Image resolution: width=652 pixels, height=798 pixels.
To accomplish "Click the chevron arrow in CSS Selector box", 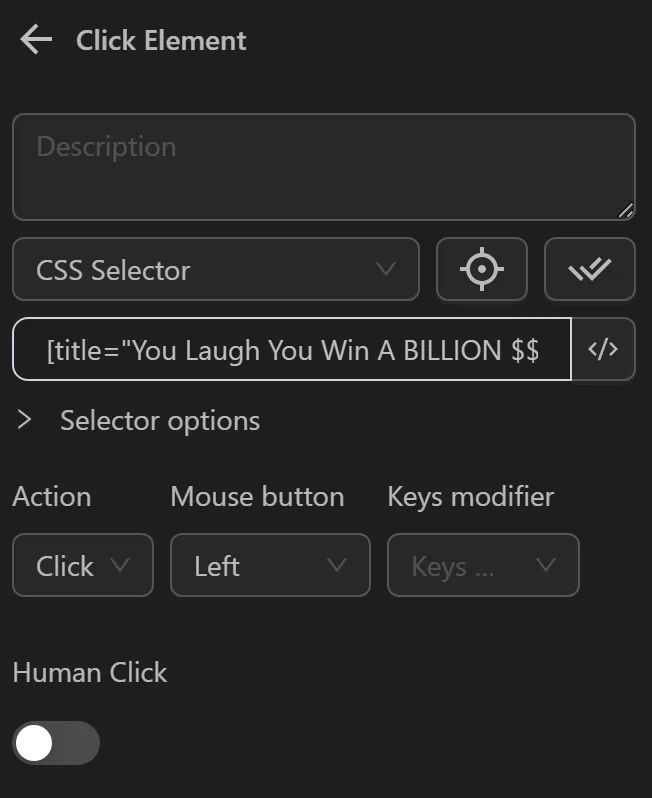I will tap(385, 270).
